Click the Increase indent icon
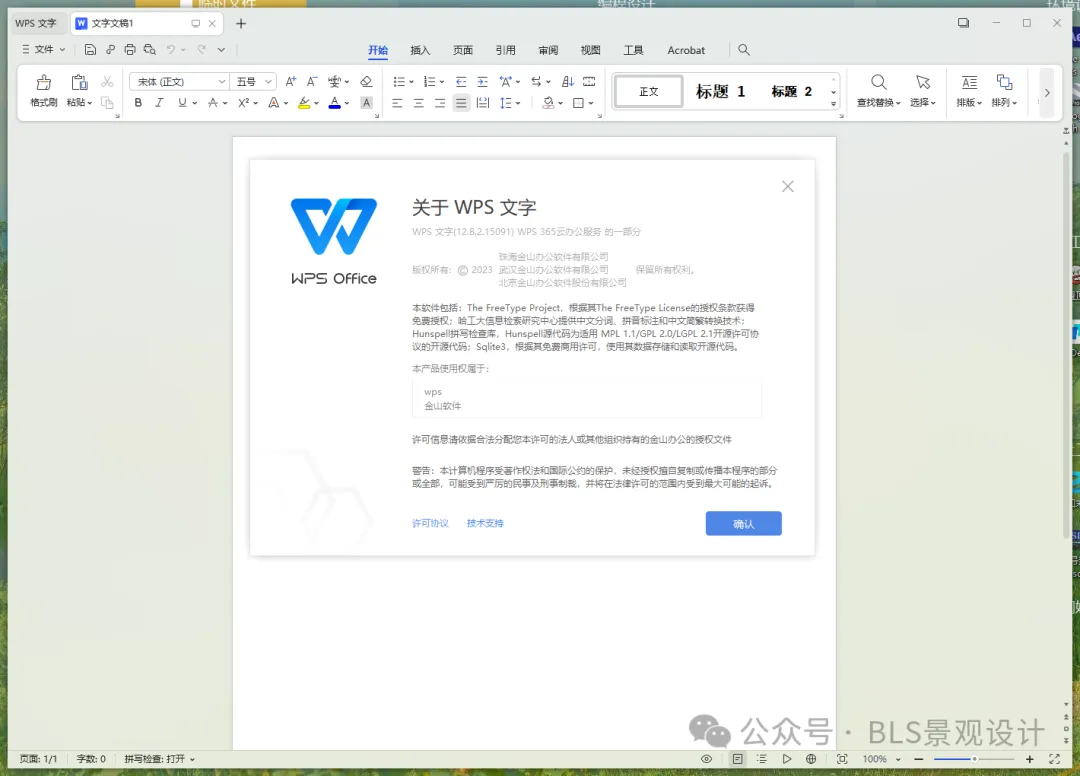The image size is (1080, 776). (482, 81)
